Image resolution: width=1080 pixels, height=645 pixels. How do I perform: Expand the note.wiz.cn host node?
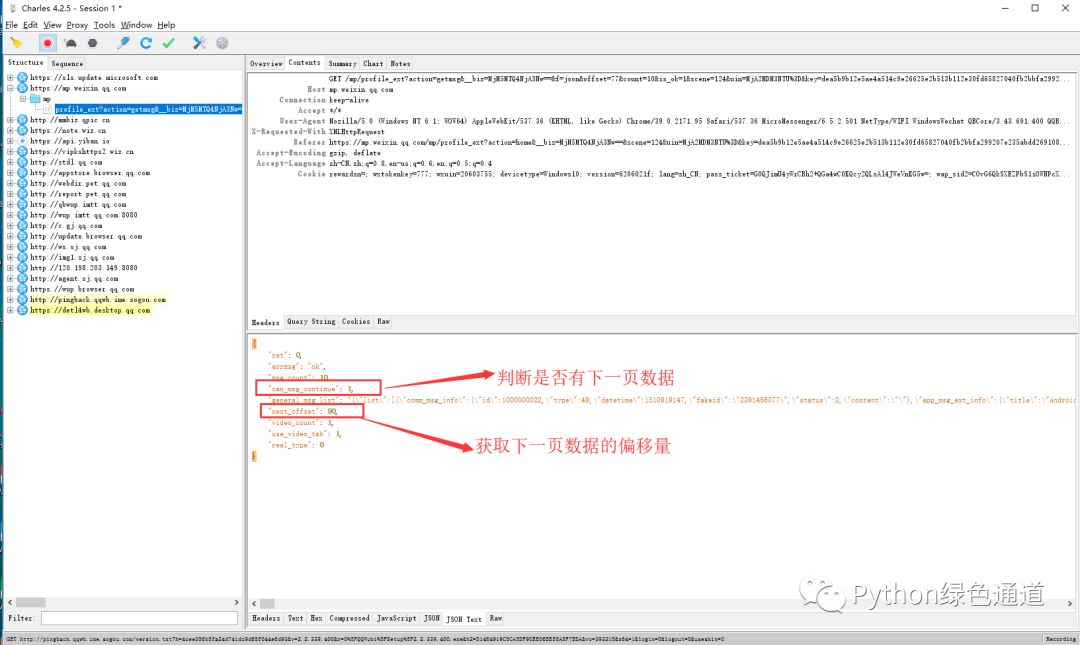[10, 130]
